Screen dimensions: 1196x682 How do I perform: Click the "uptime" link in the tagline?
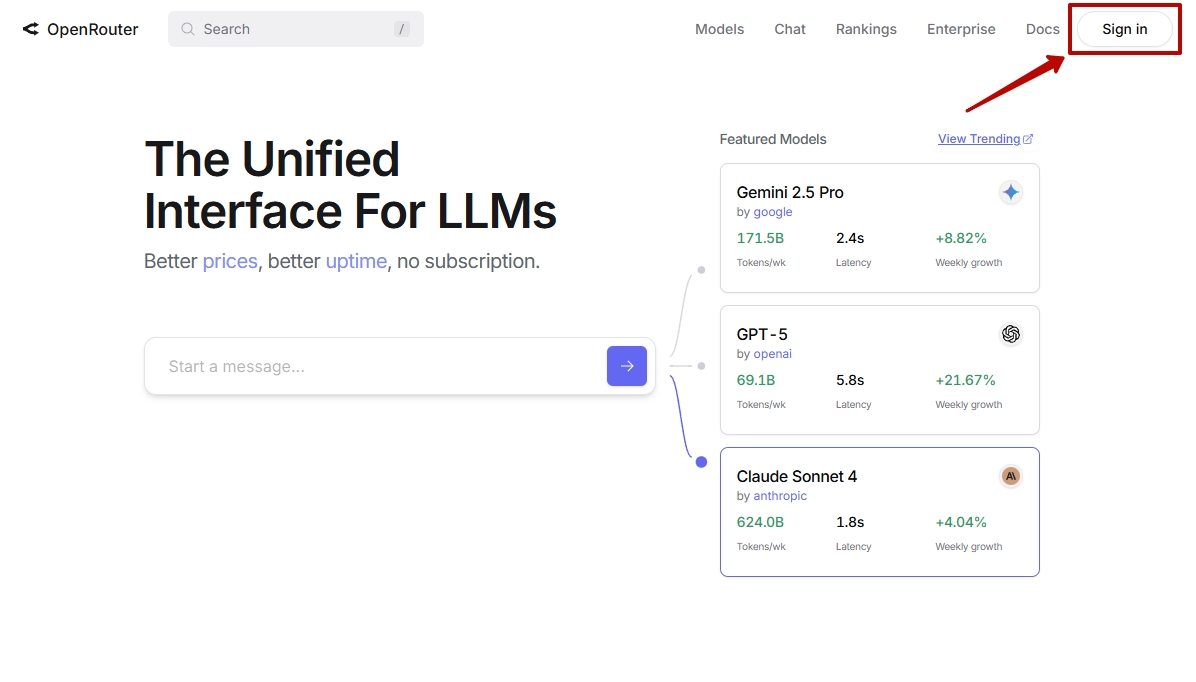[x=356, y=261]
